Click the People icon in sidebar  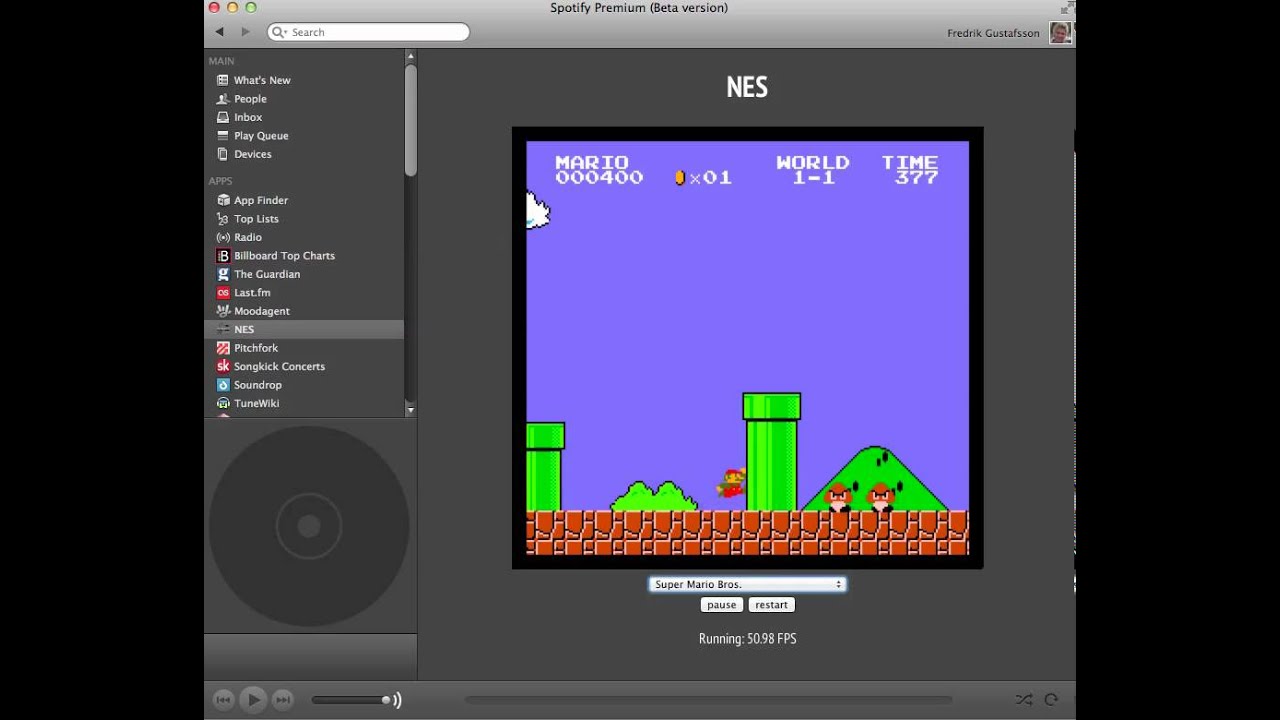pos(223,99)
